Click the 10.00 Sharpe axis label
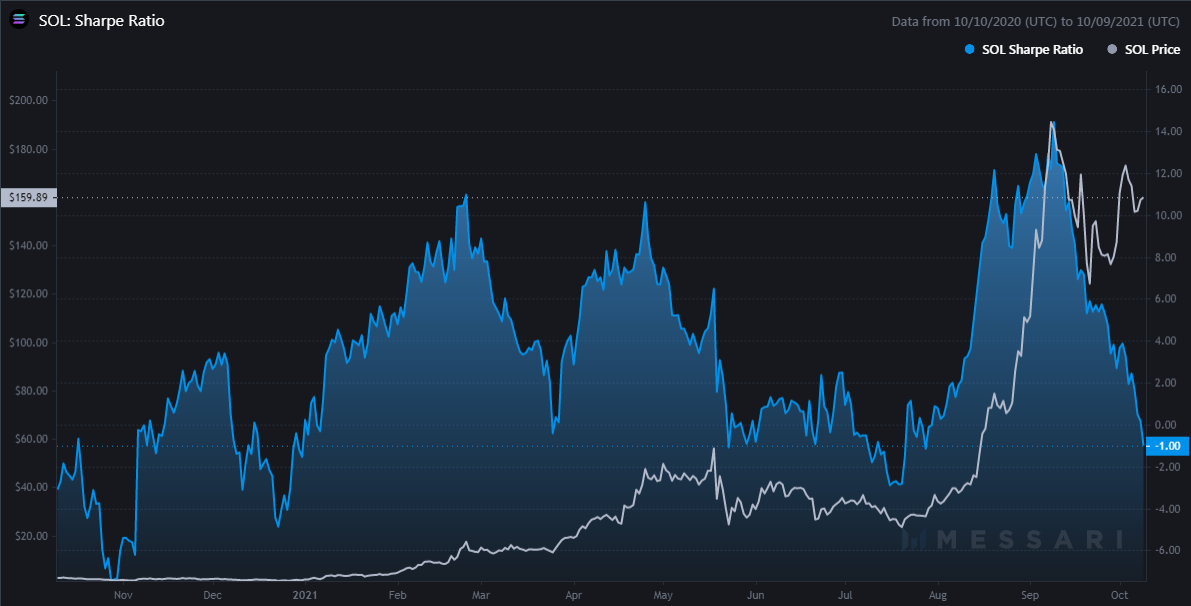The width and height of the screenshot is (1191, 606). [1168, 216]
